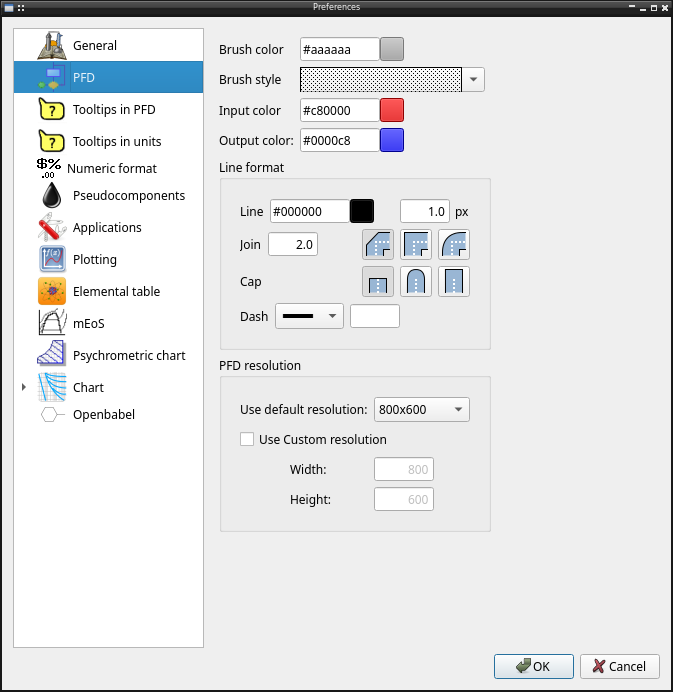Click the General distillation tower icon
Image resolution: width=673 pixels, height=692 pixels.
pyautogui.click(x=52, y=45)
